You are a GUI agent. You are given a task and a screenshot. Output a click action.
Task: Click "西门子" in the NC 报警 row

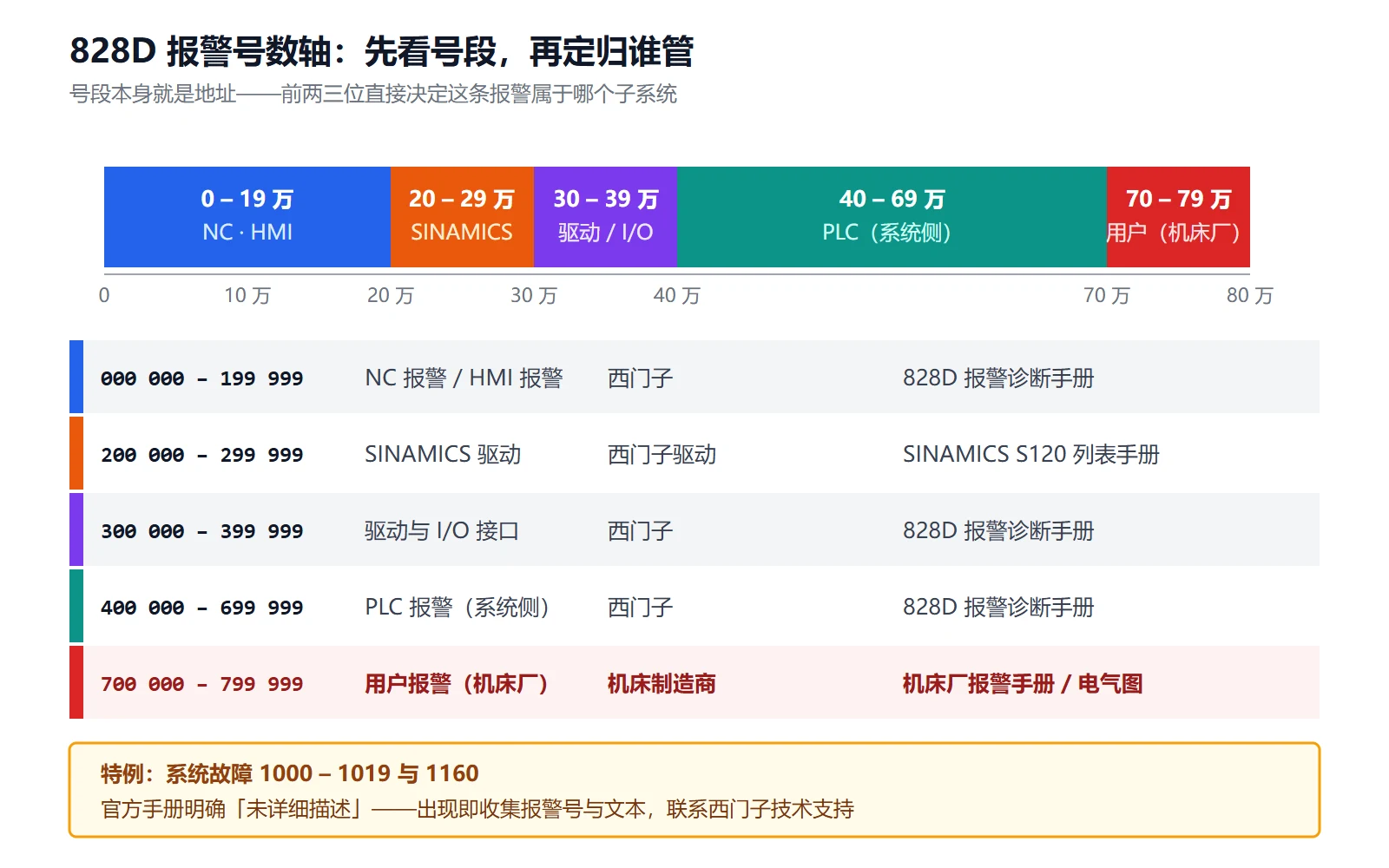641,378
